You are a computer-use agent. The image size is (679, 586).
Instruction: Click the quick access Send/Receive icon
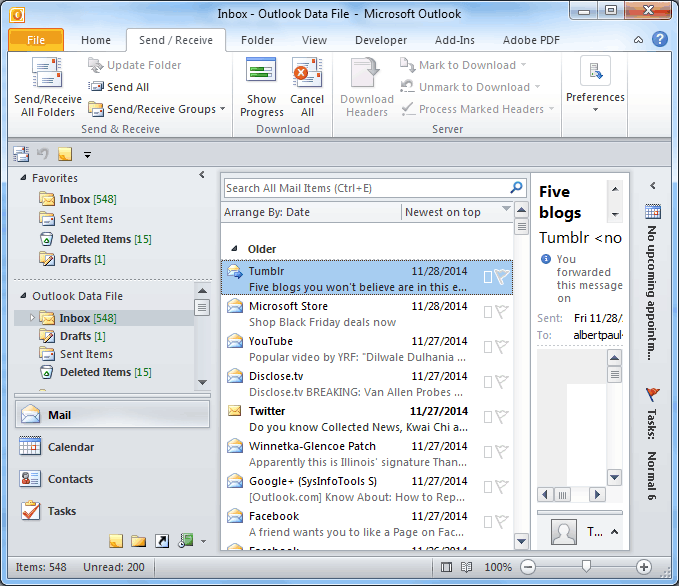click(x=21, y=154)
